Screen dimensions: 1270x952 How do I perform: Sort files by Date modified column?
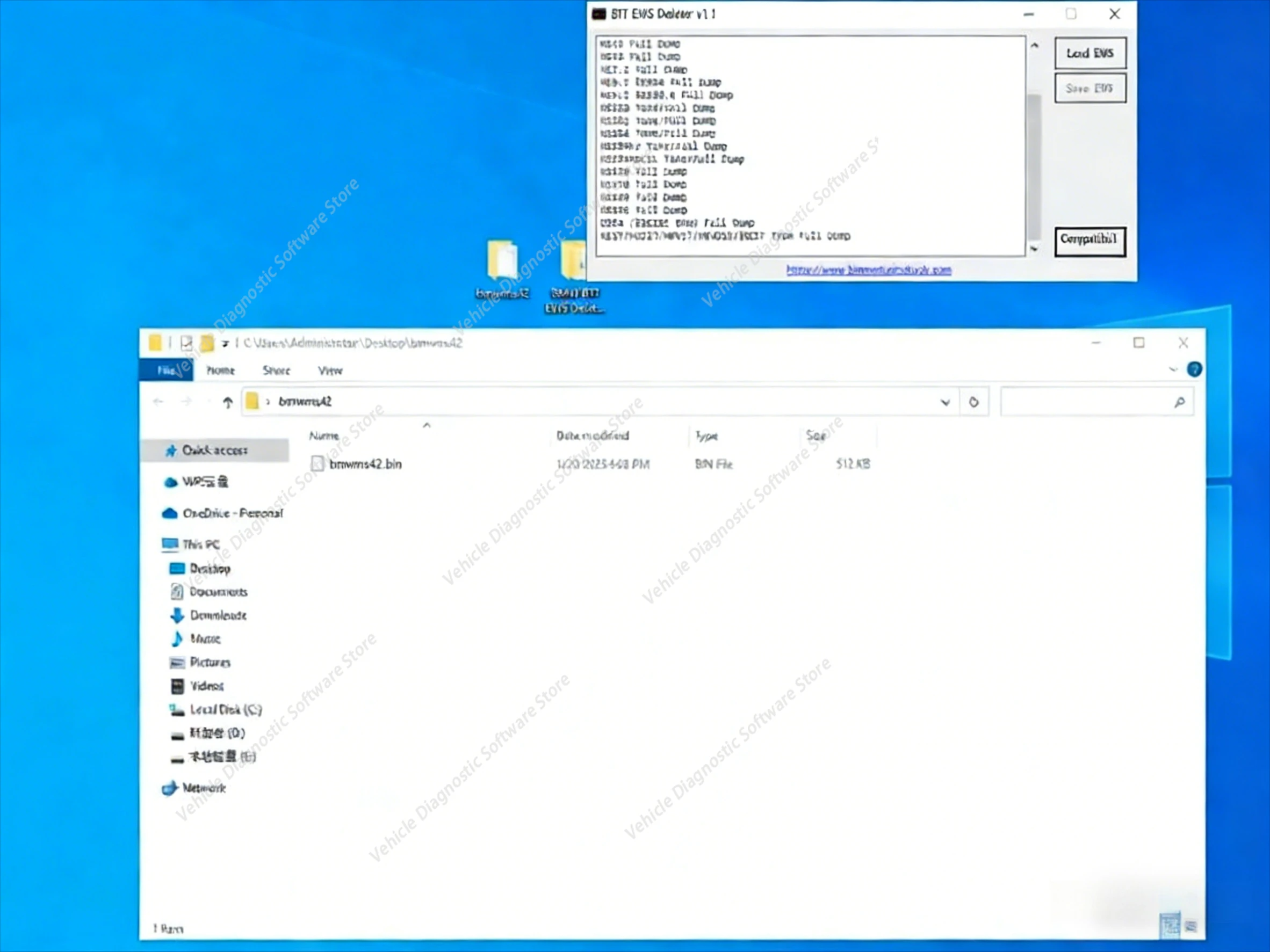pyautogui.click(x=593, y=435)
